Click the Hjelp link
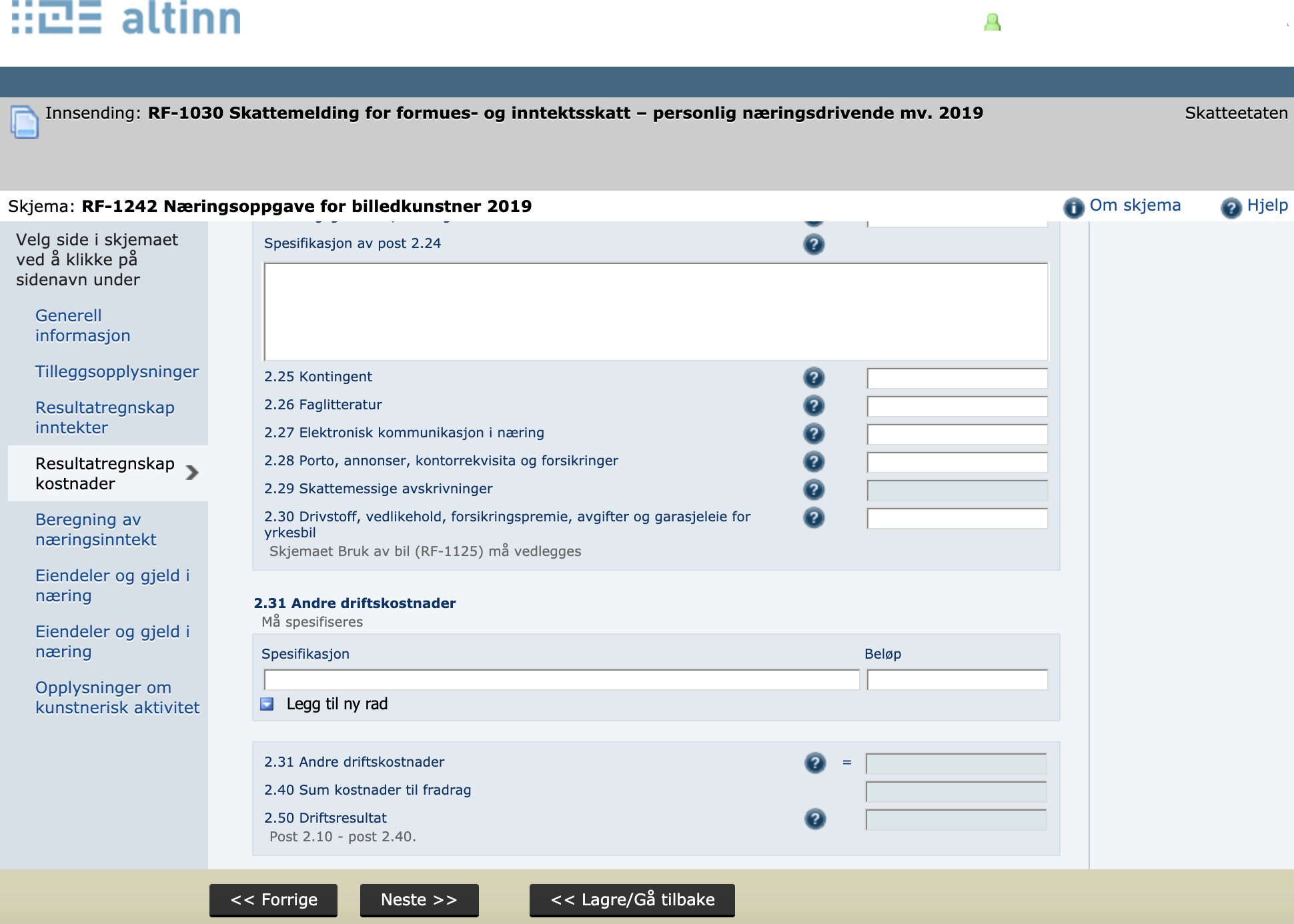Viewport: 1294px width, 924px height. click(1267, 205)
